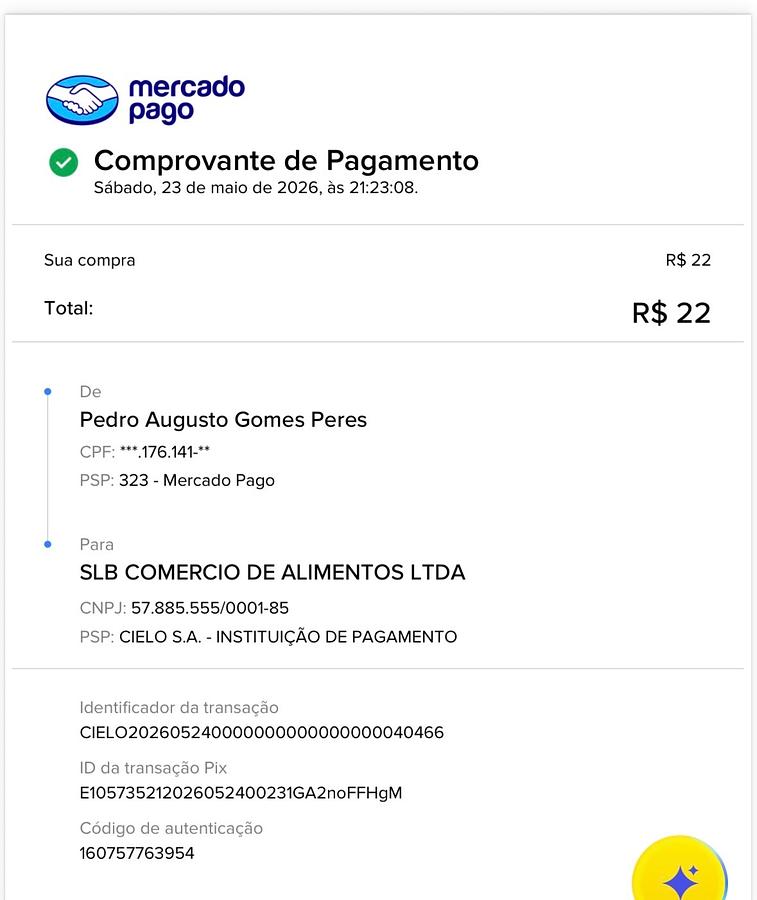Select the Pix transaction ID value

coord(241,793)
